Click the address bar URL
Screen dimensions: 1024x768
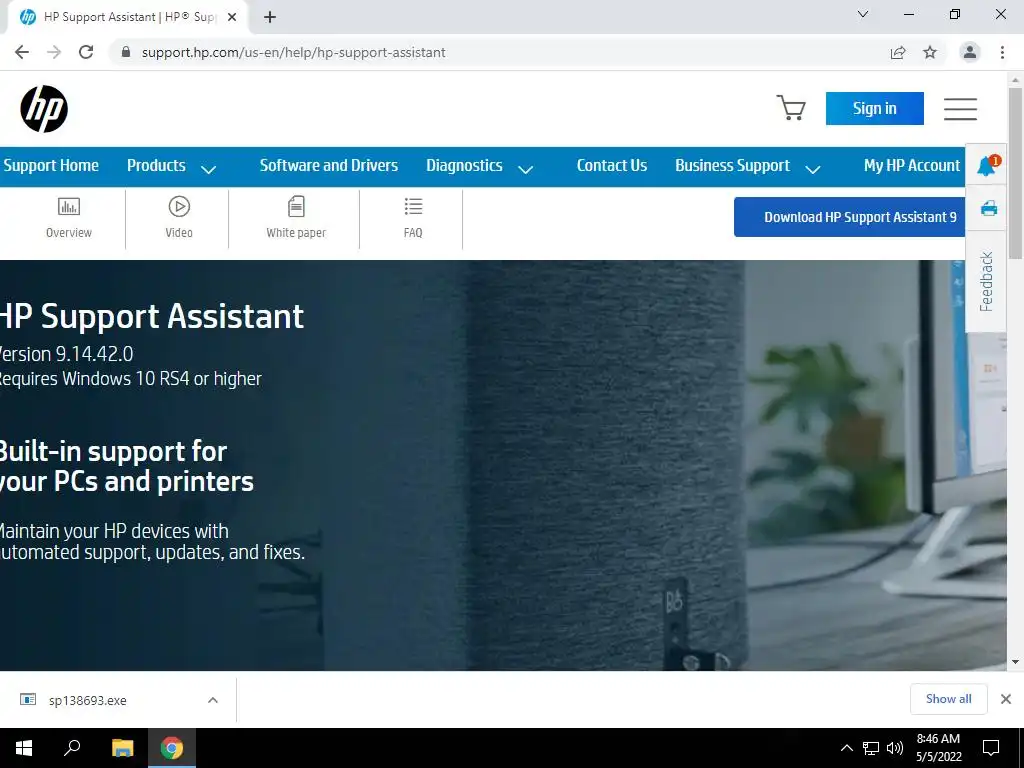tap(293, 52)
